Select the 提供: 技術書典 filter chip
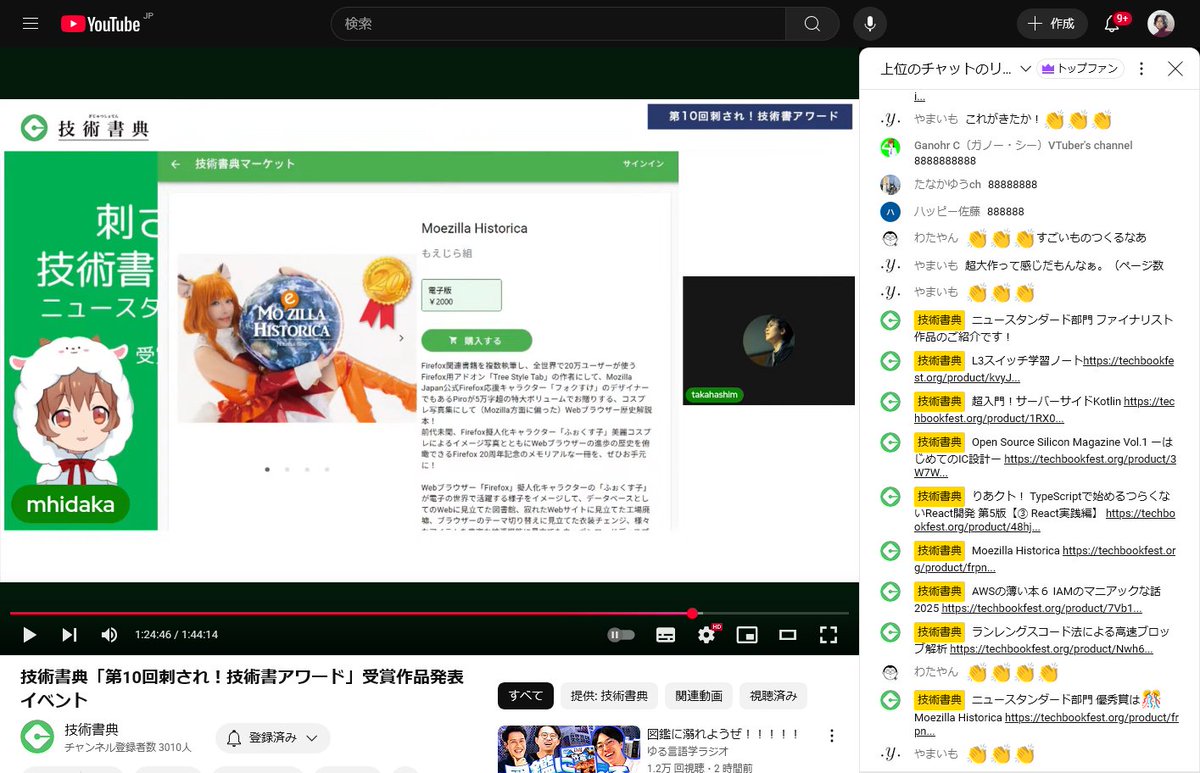The width and height of the screenshot is (1200, 773). [609, 696]
